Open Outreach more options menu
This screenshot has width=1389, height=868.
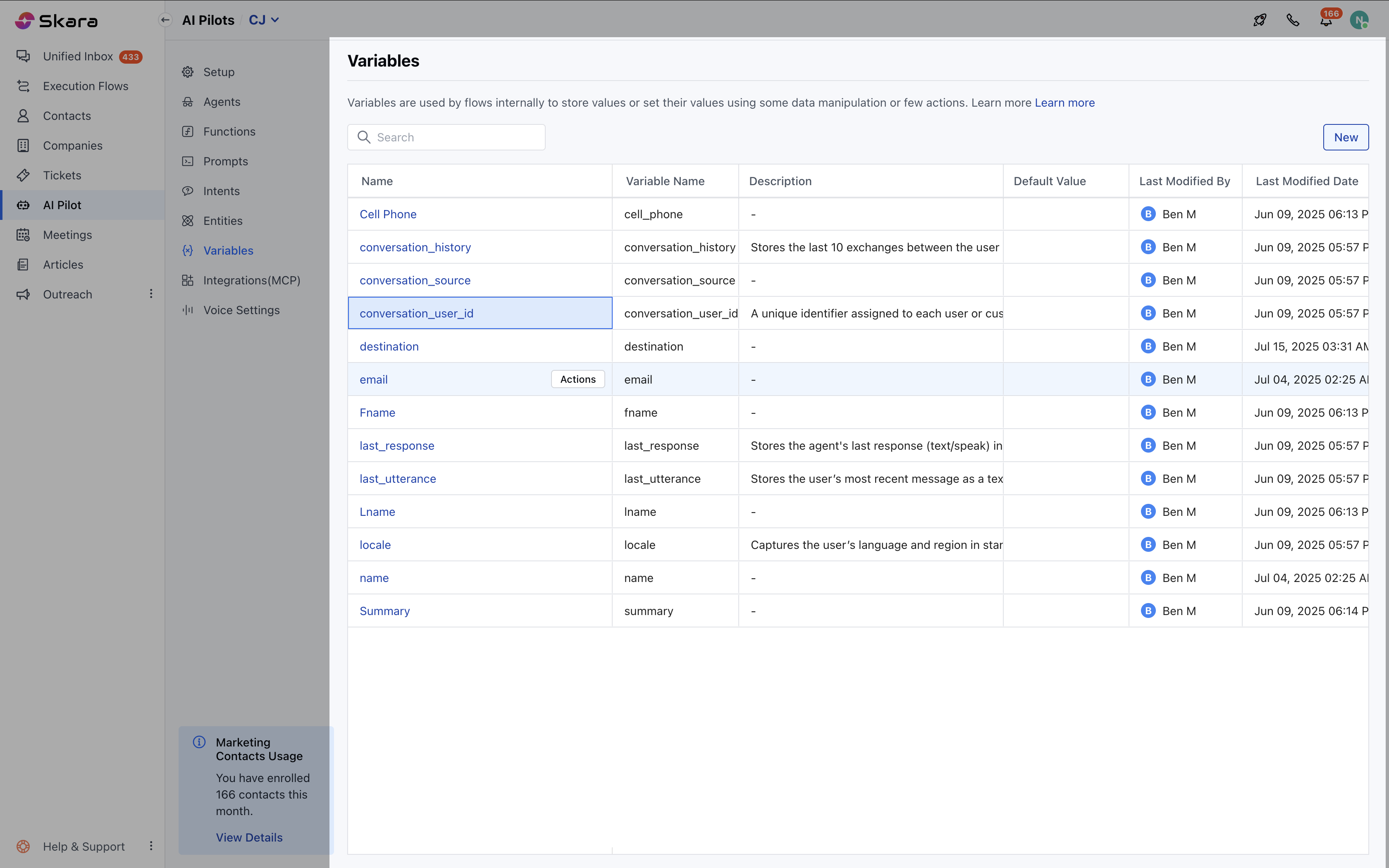[151, 294]
